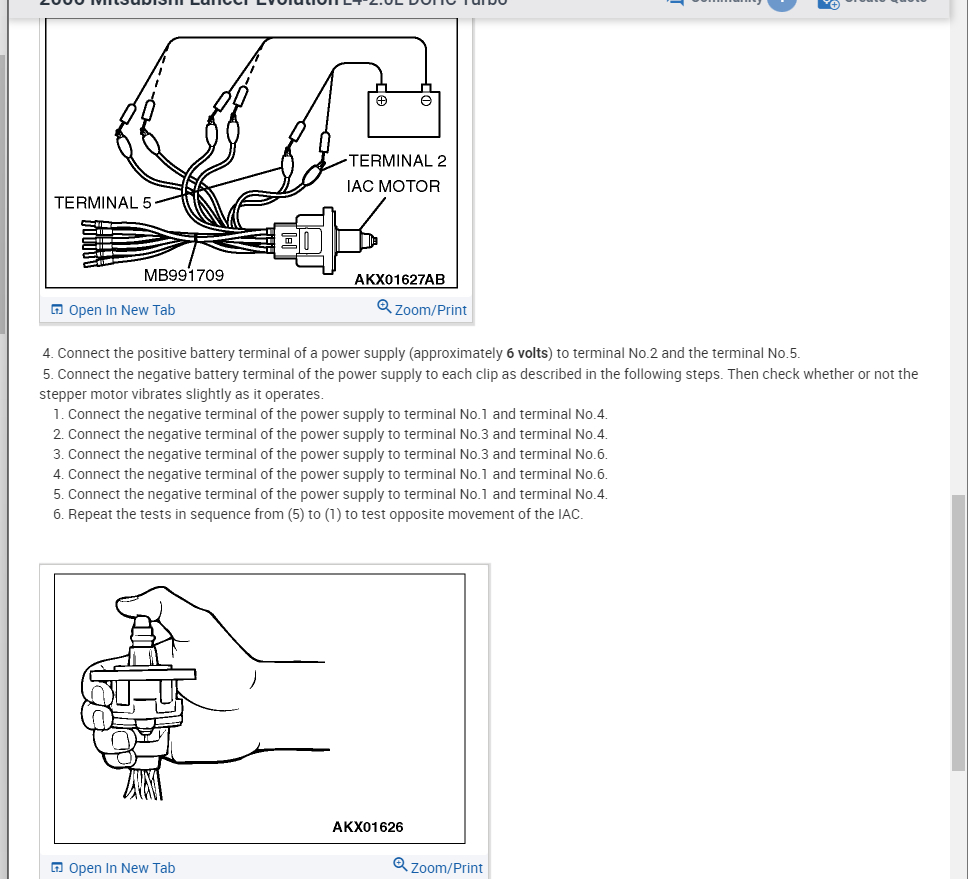Click sub-step 6 'Repeat the tests in sequence' text
968x879 pixels.
point(318,514)
